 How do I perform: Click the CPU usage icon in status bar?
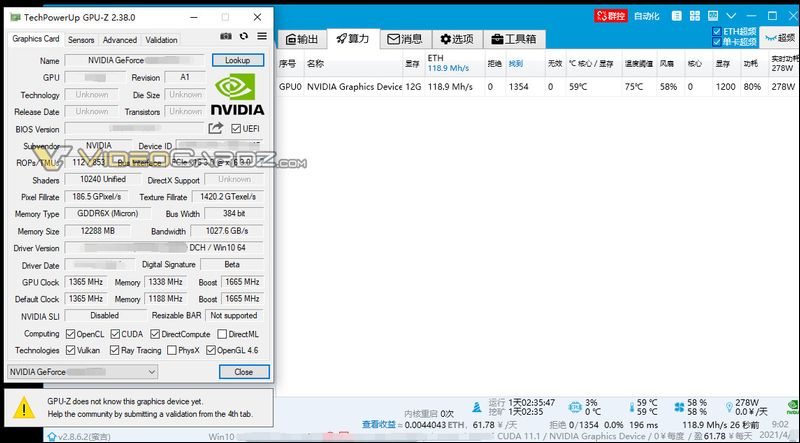coord(575,407)
